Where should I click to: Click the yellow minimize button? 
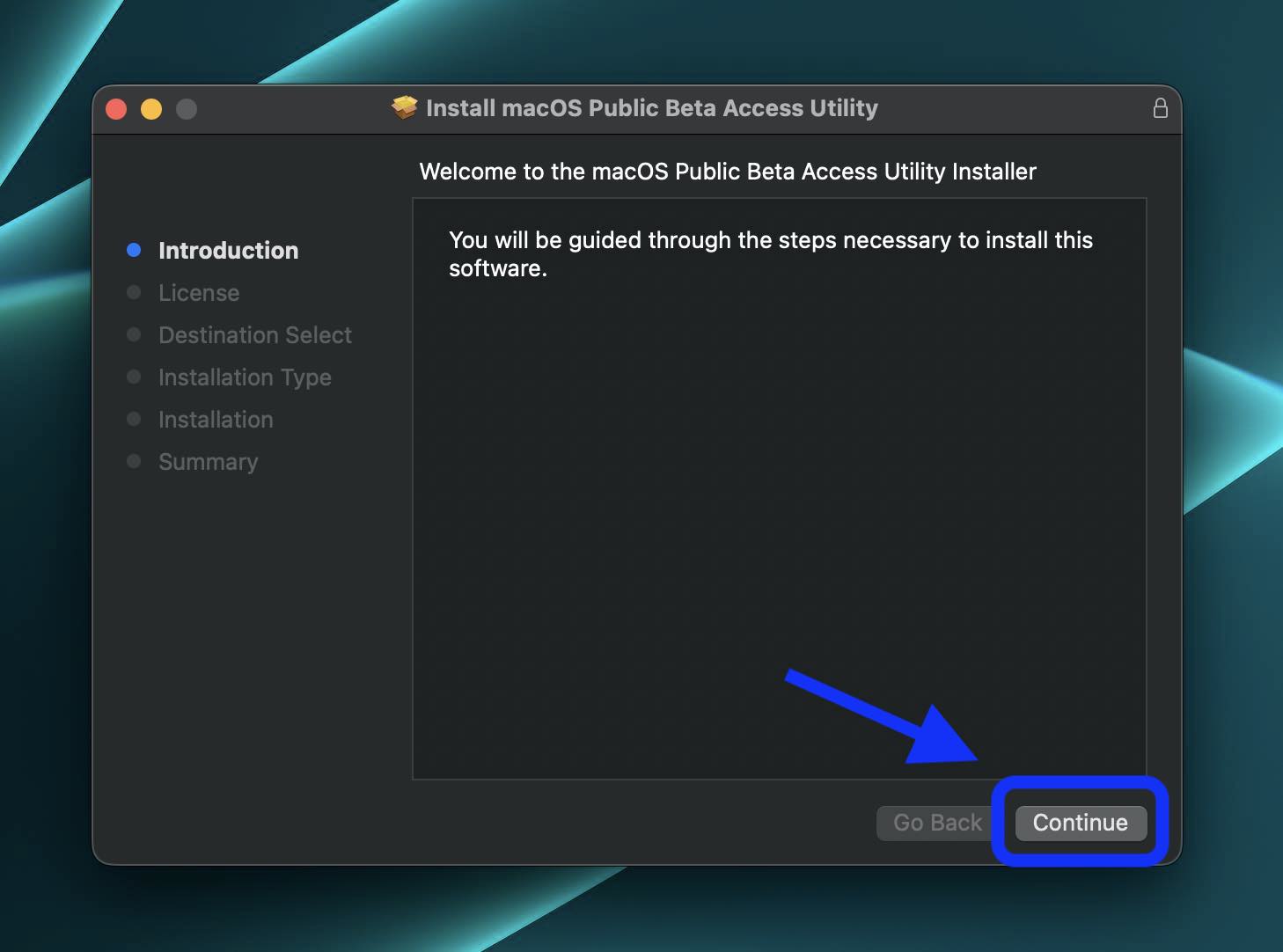151,108
